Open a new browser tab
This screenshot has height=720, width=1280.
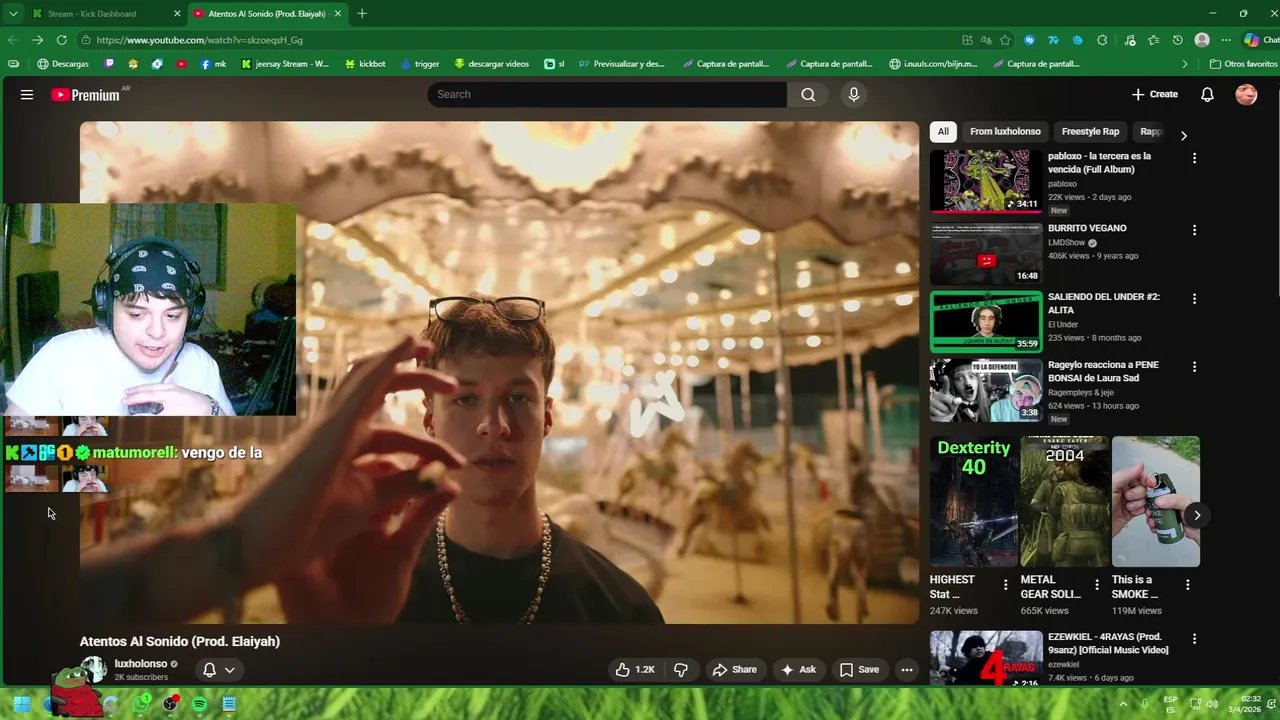coord(362,14)
